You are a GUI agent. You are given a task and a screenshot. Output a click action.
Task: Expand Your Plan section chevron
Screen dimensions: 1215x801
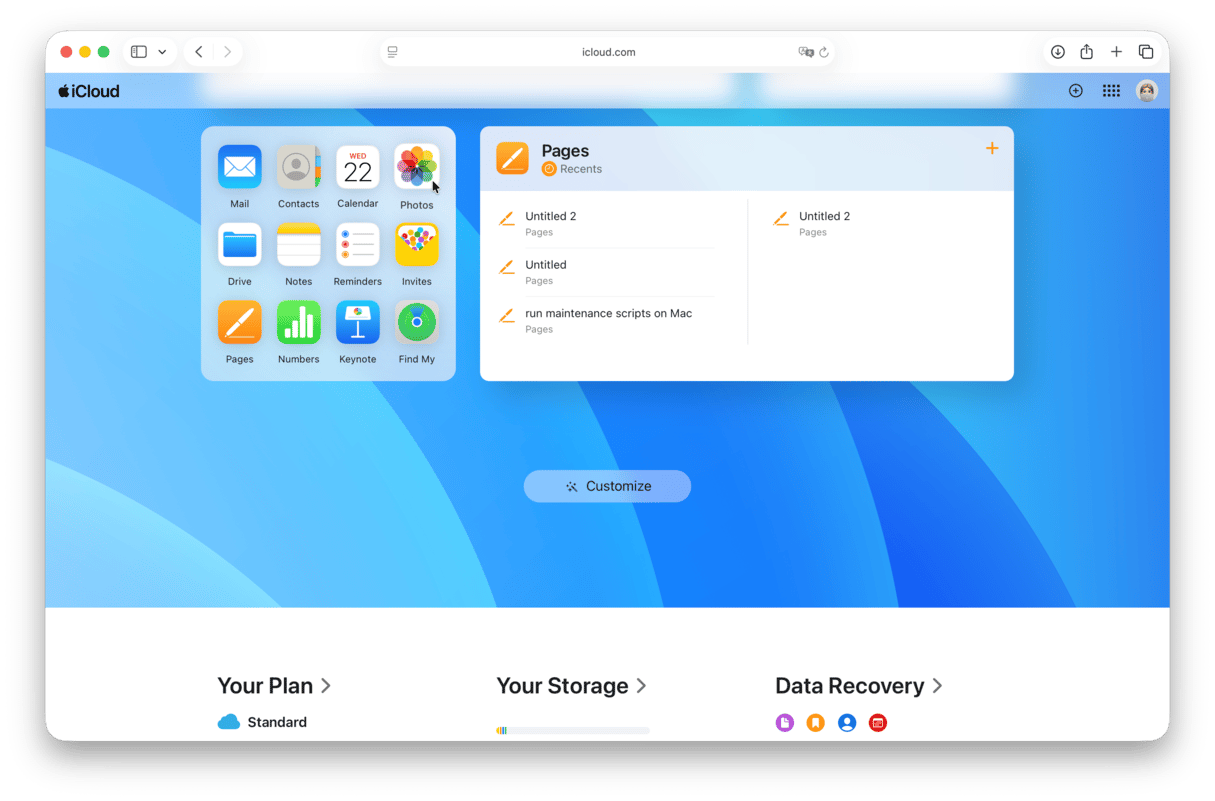point(326,686)
